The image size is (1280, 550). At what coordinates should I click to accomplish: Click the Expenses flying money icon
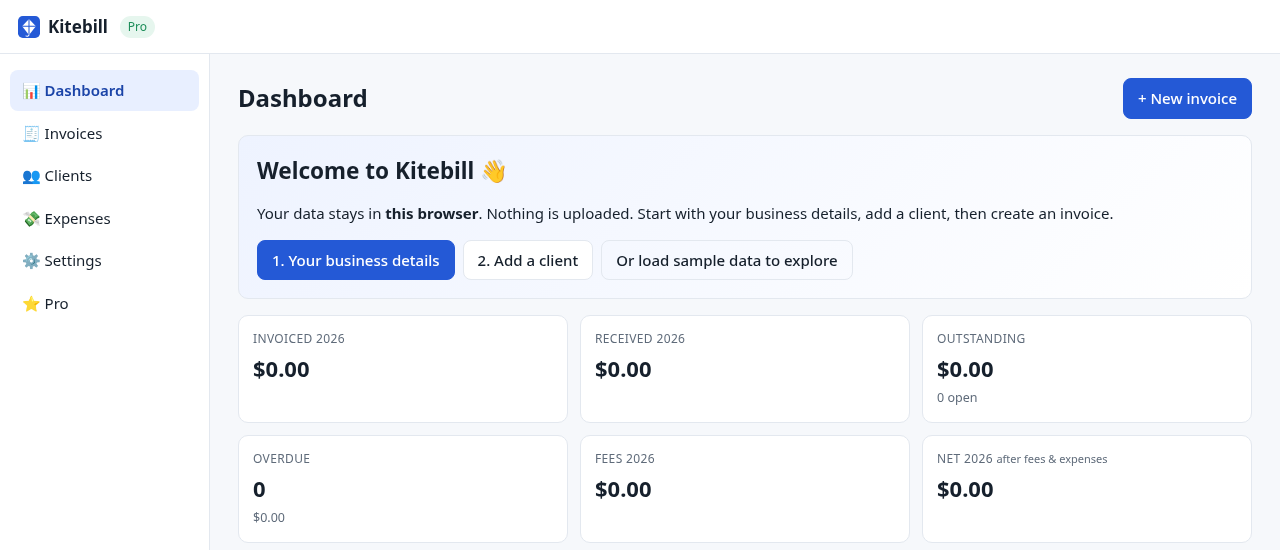31,219
